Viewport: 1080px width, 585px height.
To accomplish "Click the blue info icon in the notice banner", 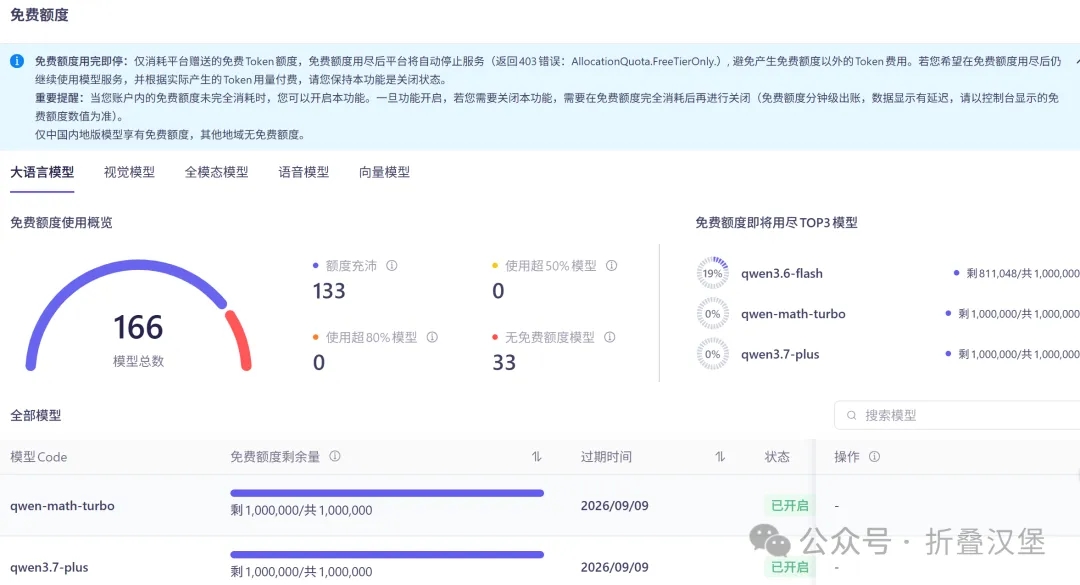I will pos(17,61).
